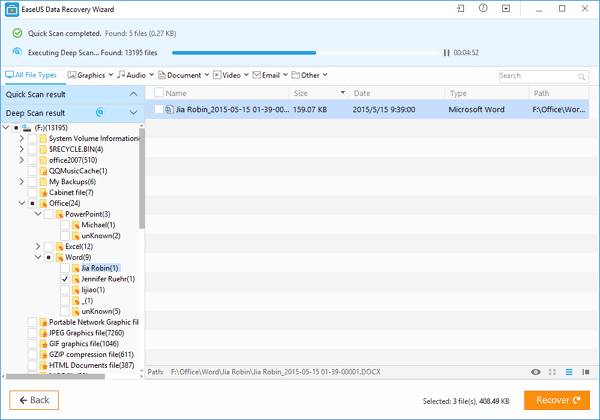
Task: Expand the Excel(12) folder
Action: coord(38,246)
